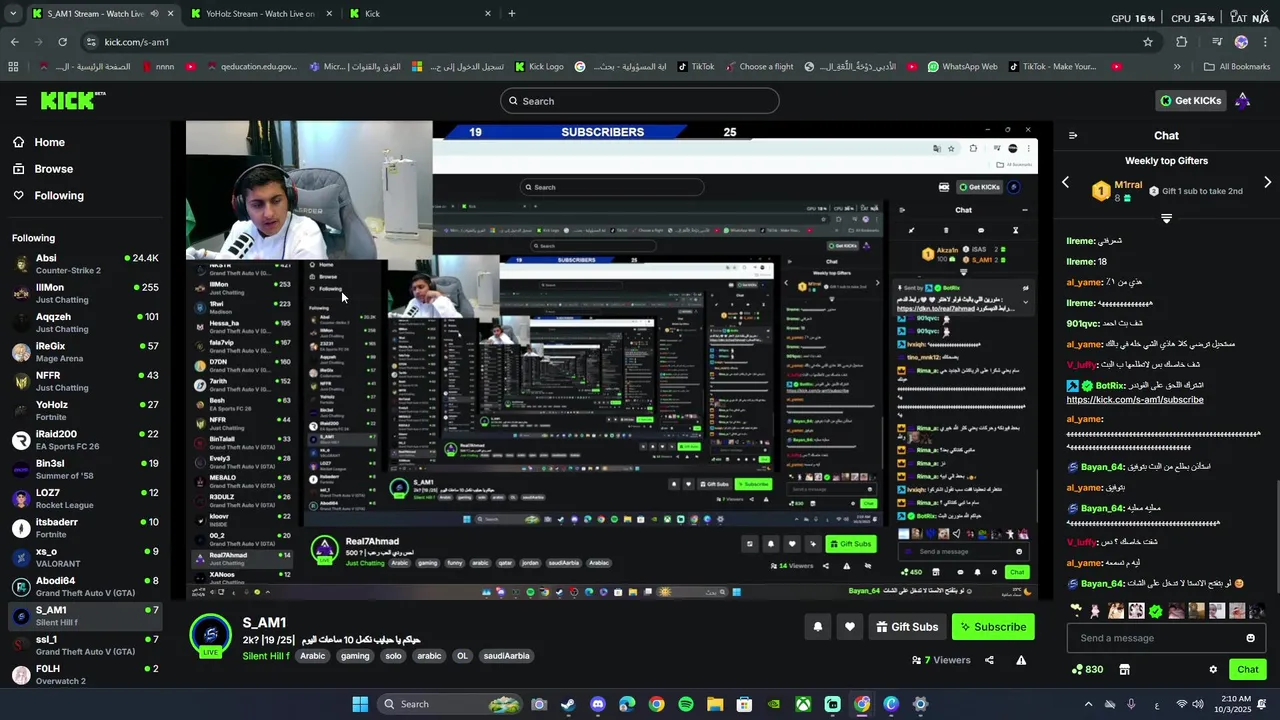Collapse the chat panel with the arrow icon

point(1072,136)
